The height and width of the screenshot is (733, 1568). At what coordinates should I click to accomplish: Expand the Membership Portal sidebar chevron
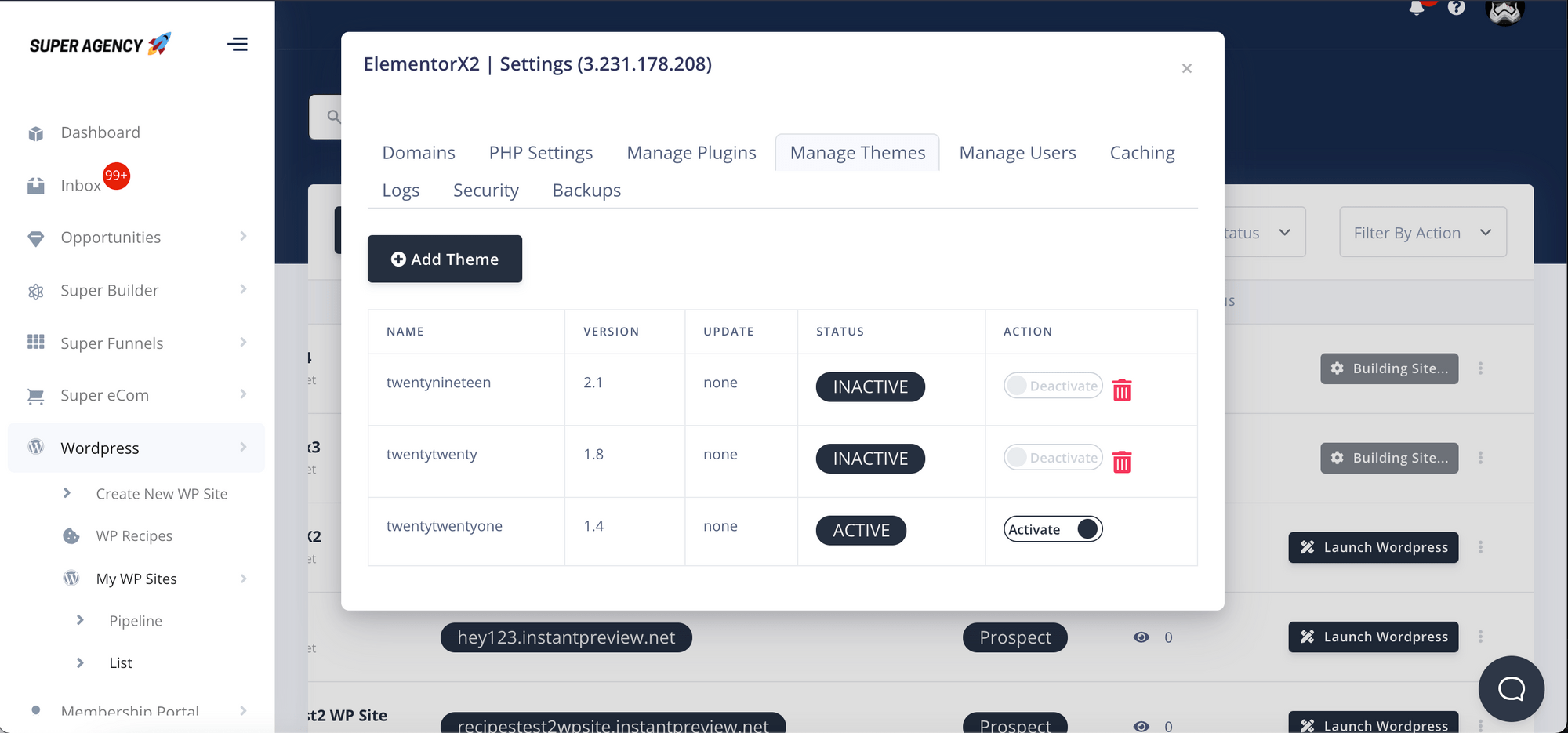click(243, 711)
